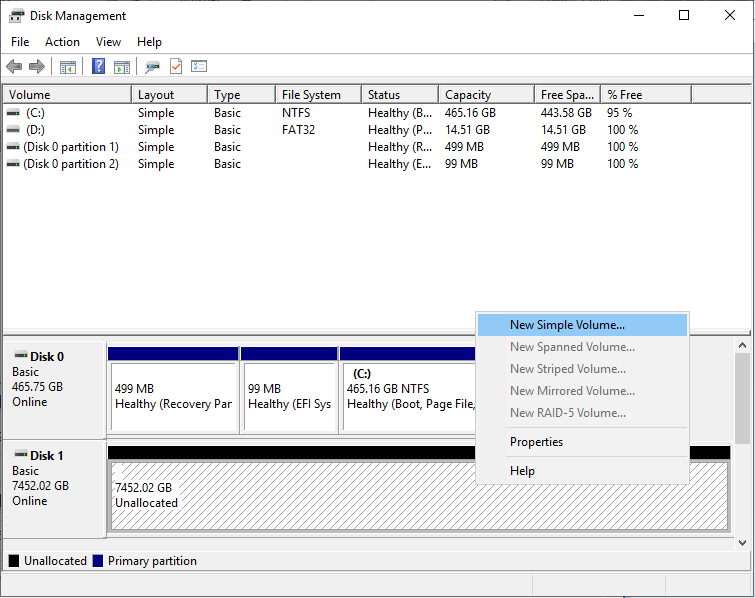Select the Disk 0 header panel
This screenshot has width=755, height=598.
(x=54, y=390)
